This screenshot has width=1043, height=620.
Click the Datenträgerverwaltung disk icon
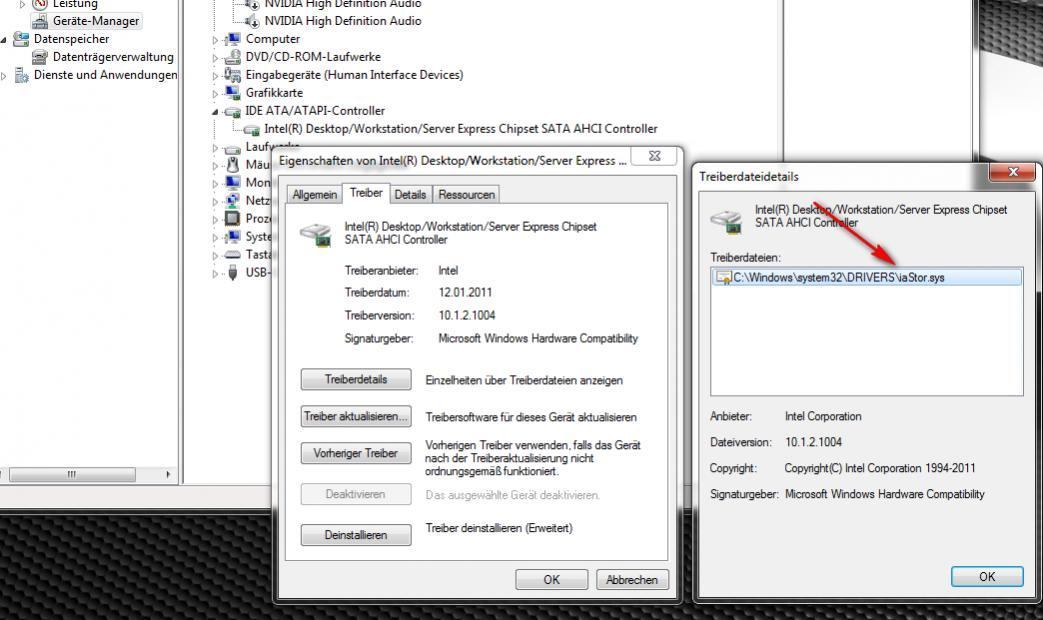(41, 57)
